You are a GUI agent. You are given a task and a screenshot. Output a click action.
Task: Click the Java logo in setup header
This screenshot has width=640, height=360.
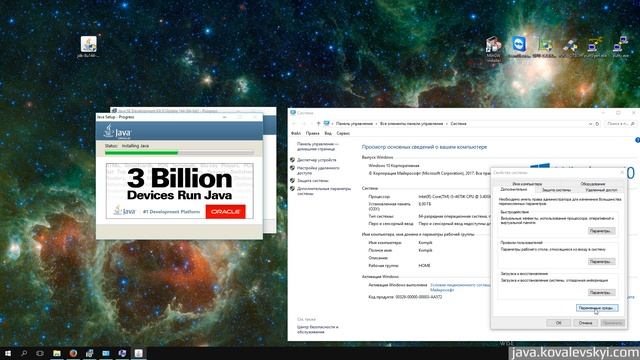(x=118, y=131)
